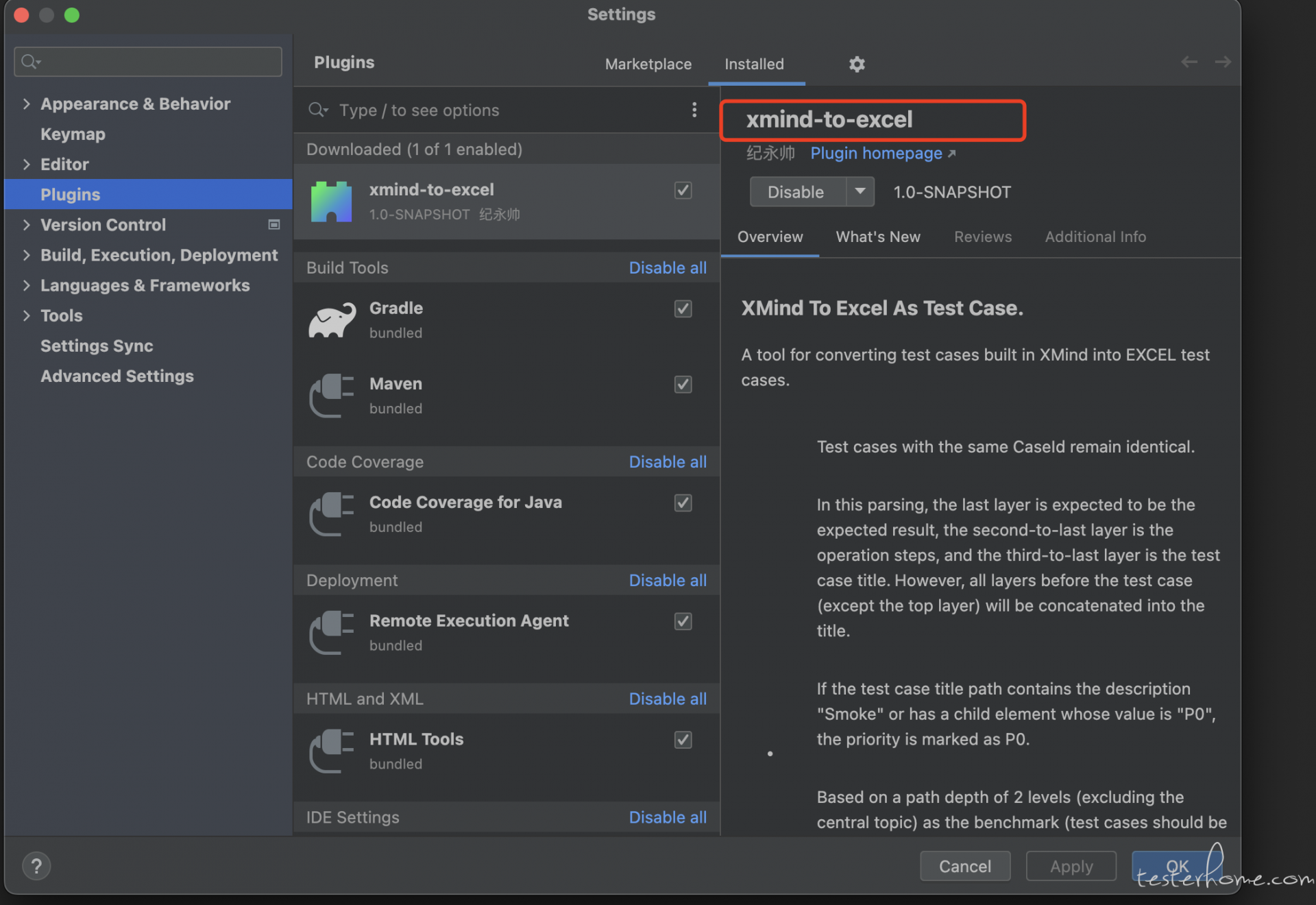1316x905 pixels.
Task: Select Plugins in settings tree
Action: (148, 195)
